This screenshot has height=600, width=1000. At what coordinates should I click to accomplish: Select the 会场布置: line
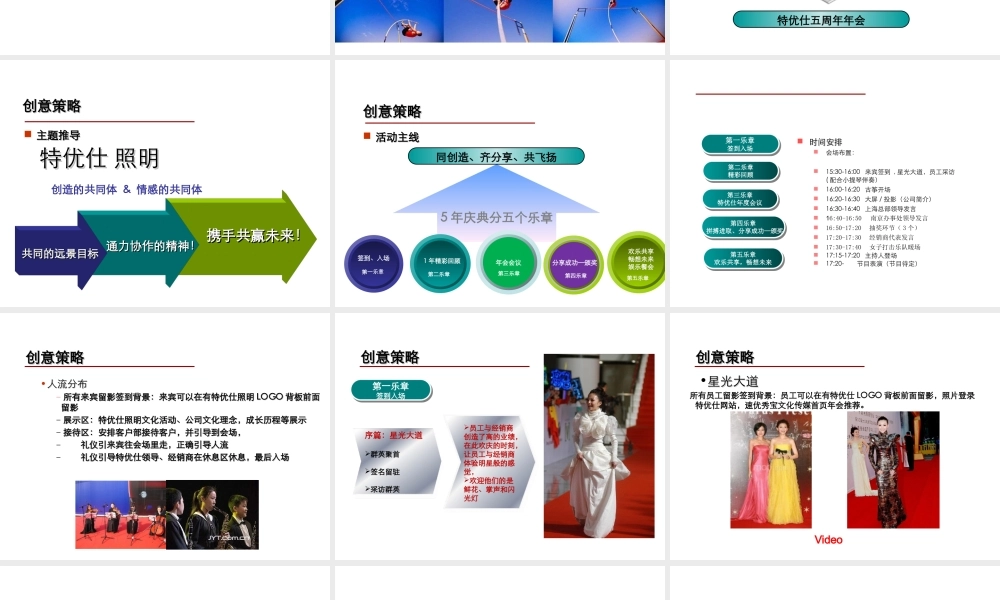tap(839, 153)
